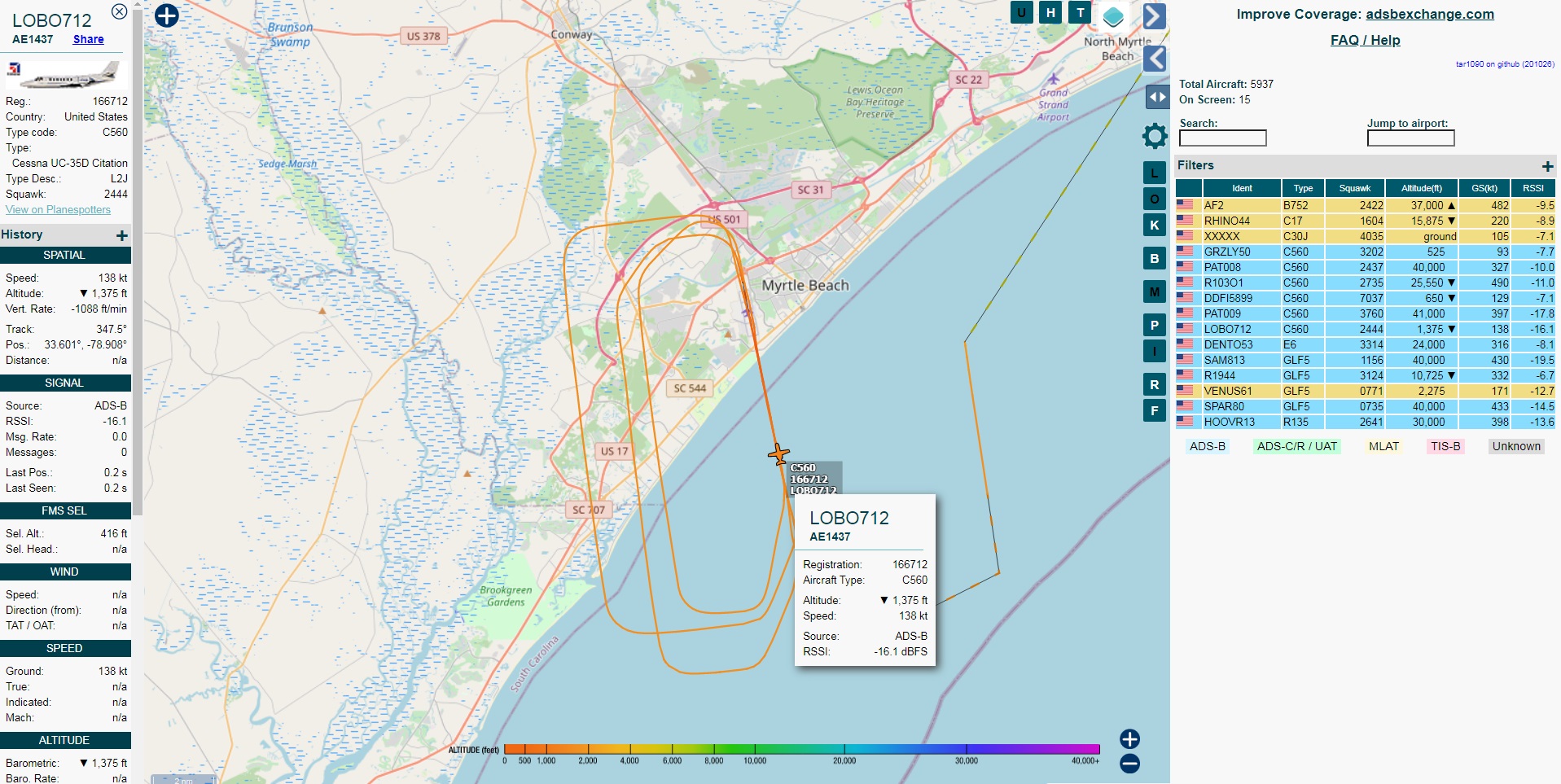Zoom in with the map plus button
The image size is (1561, 784).
click(x=1129, y=738)
